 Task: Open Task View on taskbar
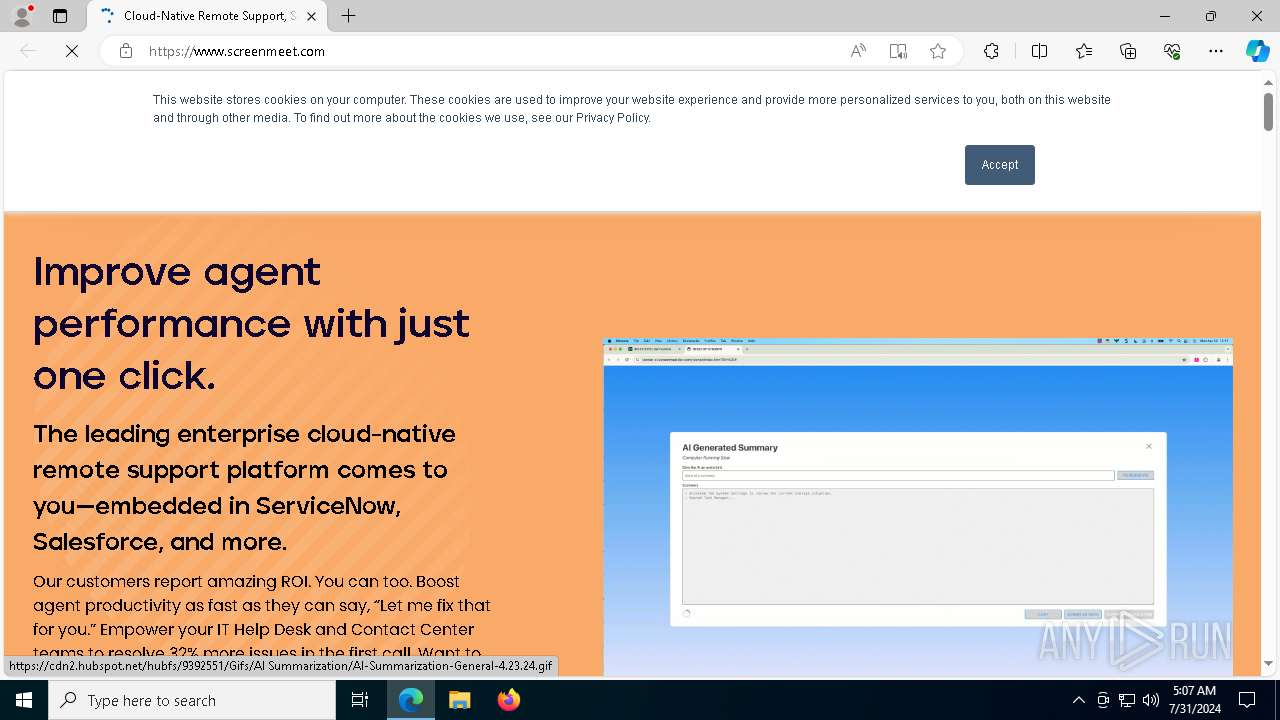tap(360, 700)
